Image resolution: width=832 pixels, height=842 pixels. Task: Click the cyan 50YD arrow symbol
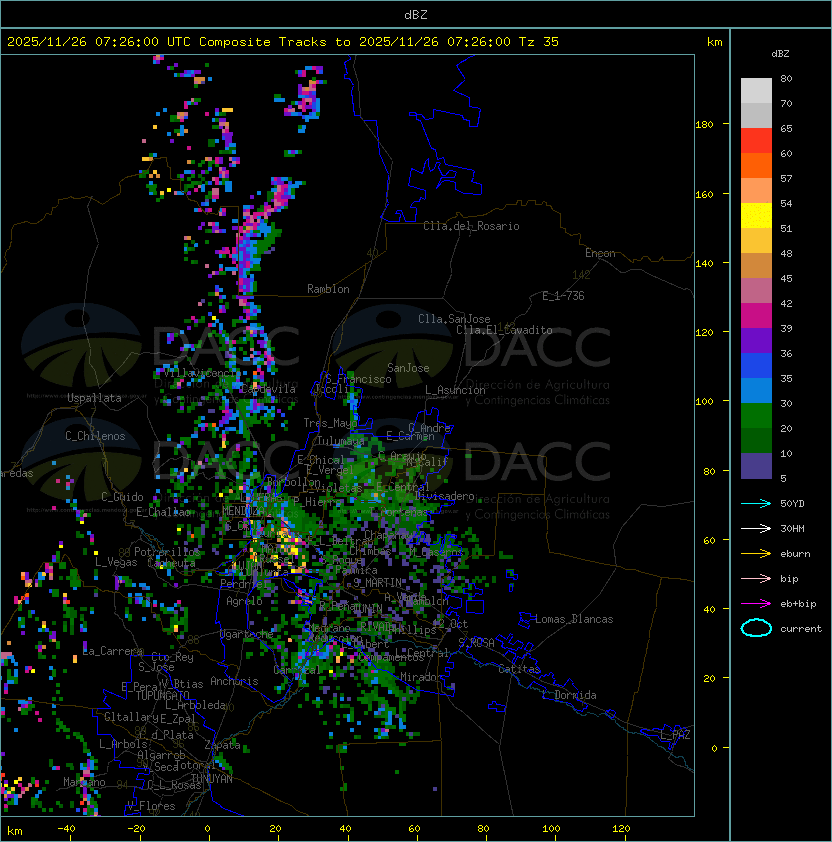point(756,504)
